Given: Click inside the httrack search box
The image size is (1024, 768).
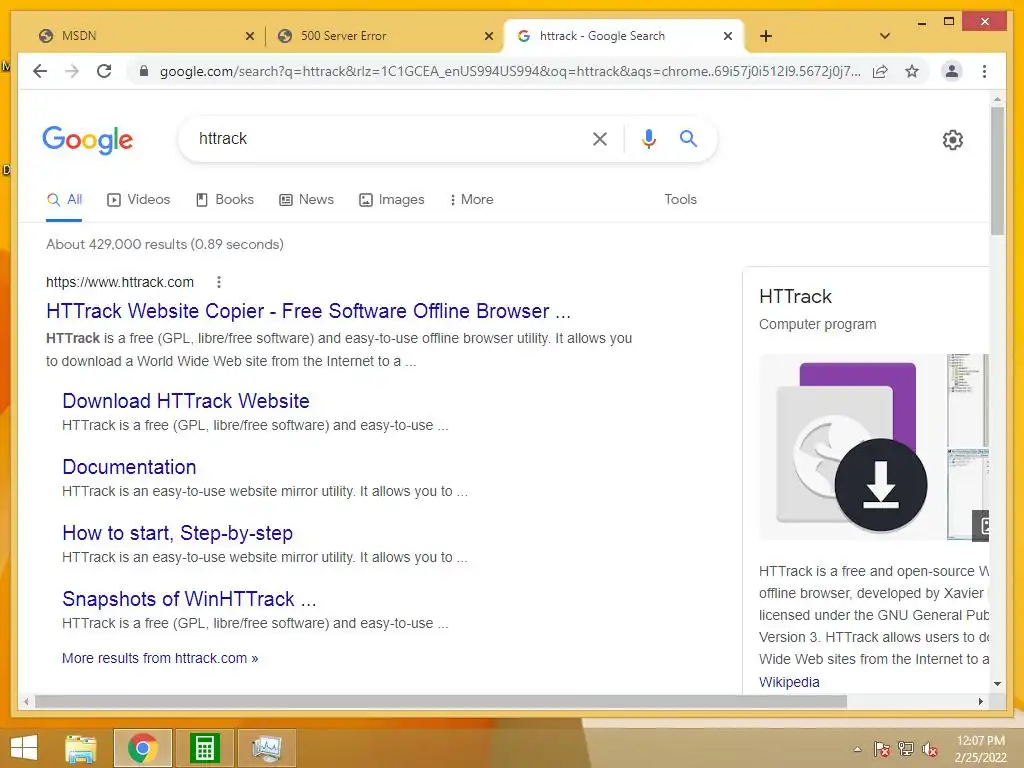Looking at the screenshot, I should [385, 138].
